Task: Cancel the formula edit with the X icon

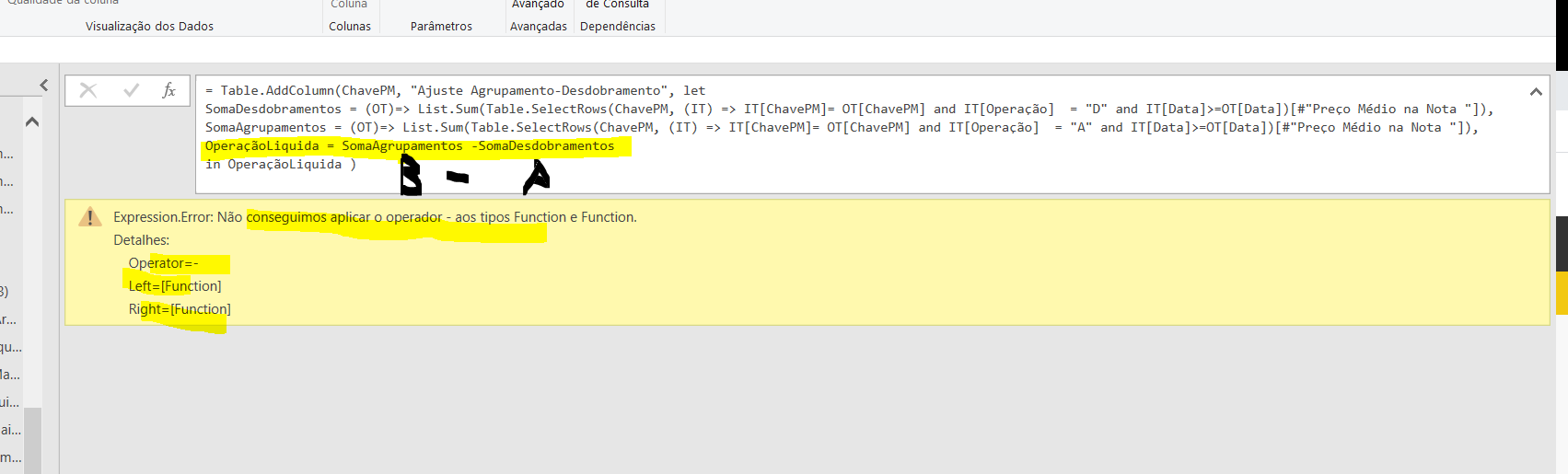Action: tap(88, 90)
